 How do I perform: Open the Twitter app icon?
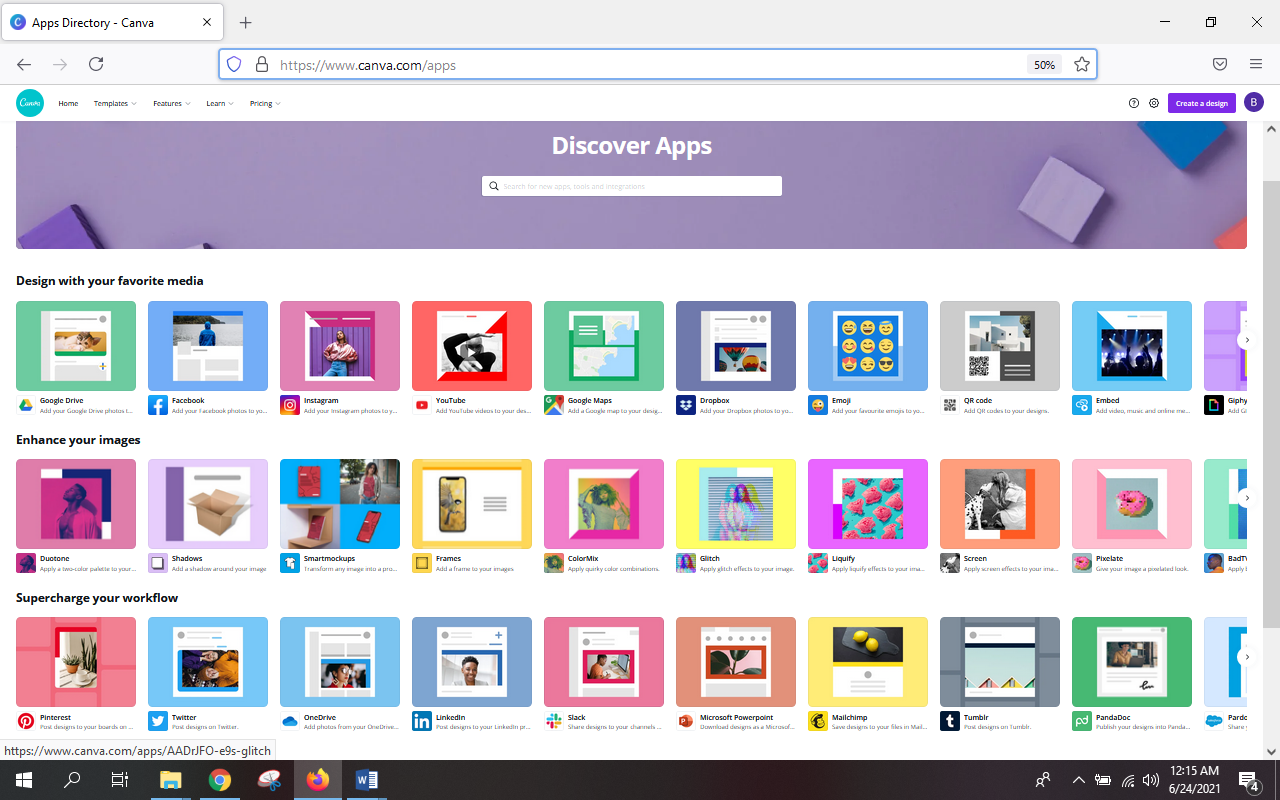[x=158, y=721]
